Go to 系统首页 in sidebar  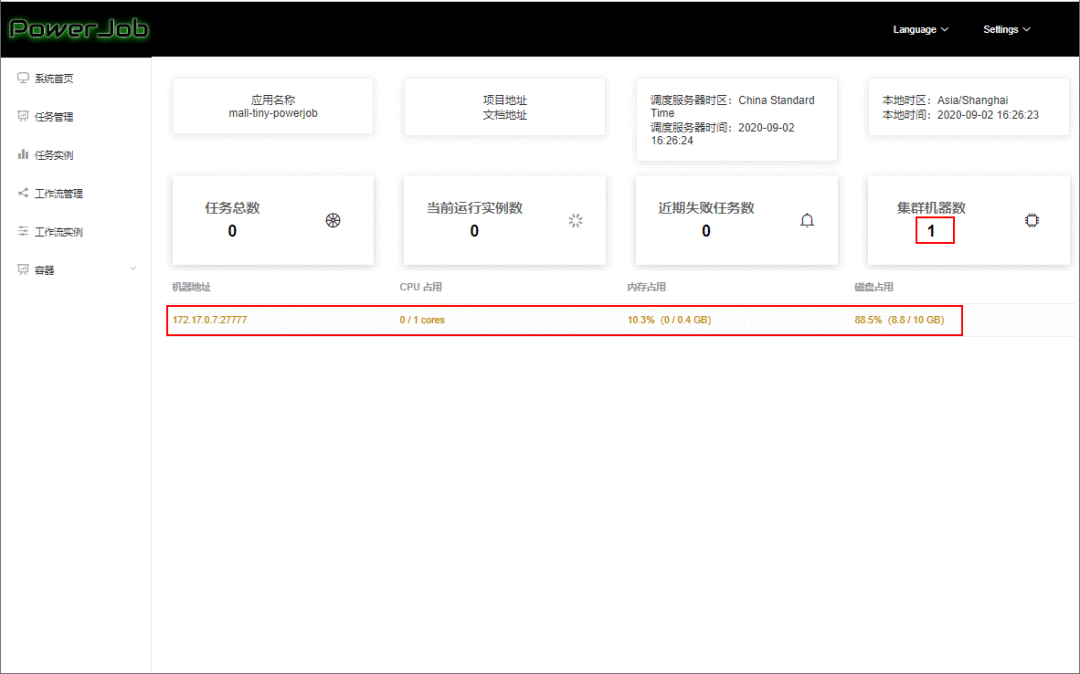coord(54,79)
